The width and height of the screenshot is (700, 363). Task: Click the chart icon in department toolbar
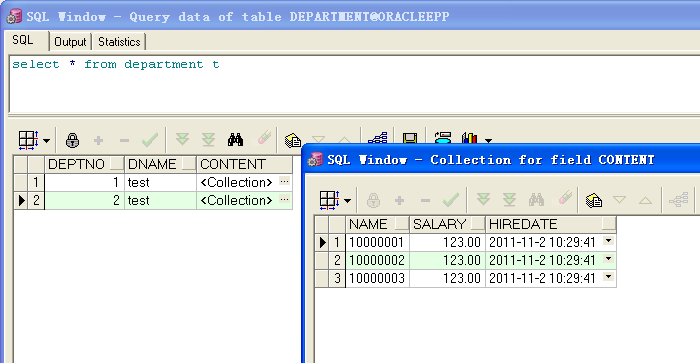point(470,138)
